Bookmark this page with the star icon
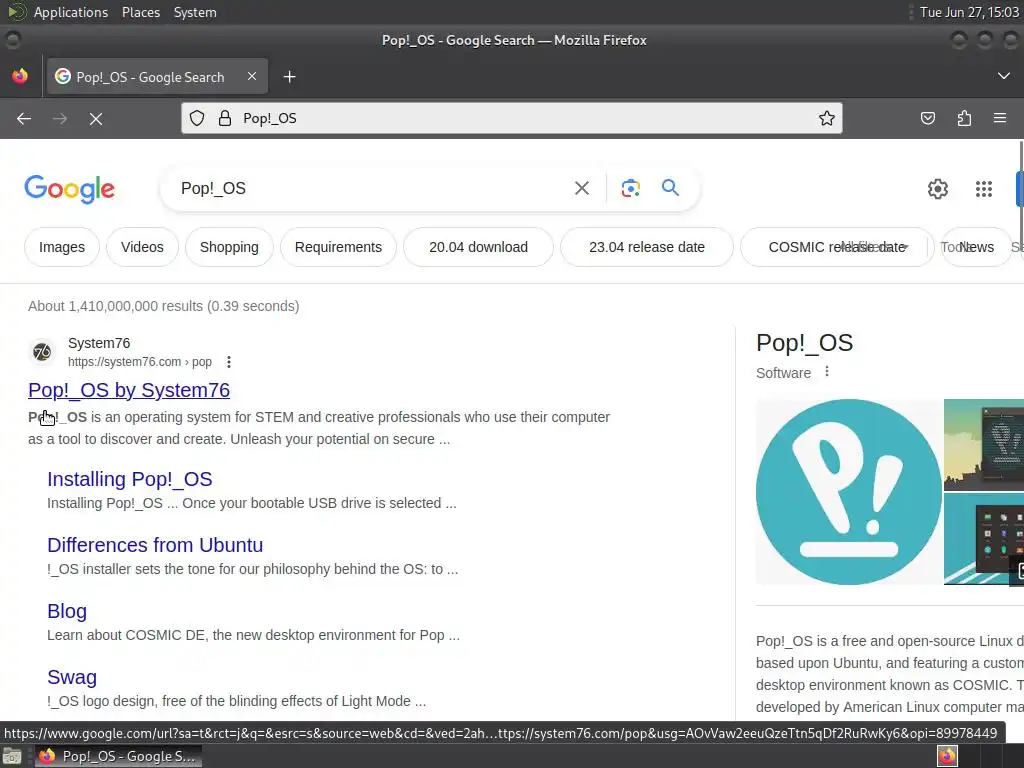1024x768 pixels. [827, 118]
